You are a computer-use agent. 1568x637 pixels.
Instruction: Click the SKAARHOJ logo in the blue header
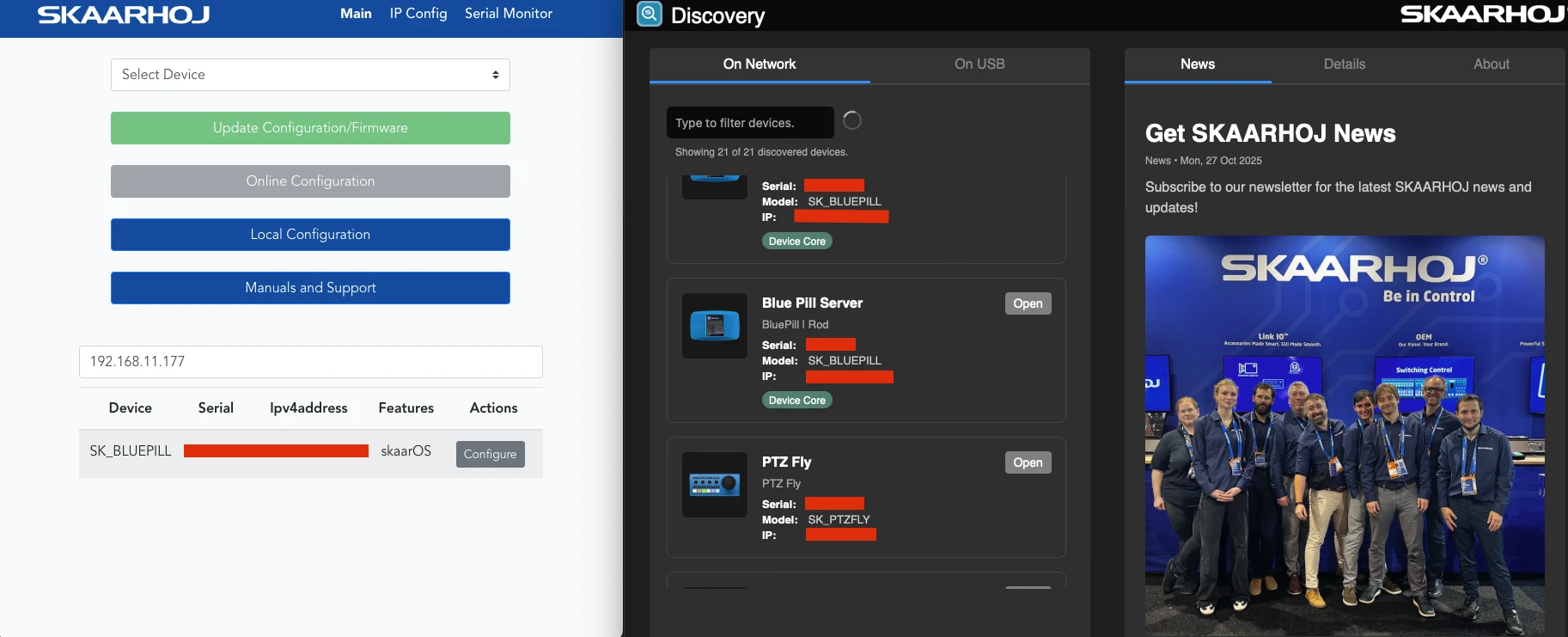(x=124, y=15)
